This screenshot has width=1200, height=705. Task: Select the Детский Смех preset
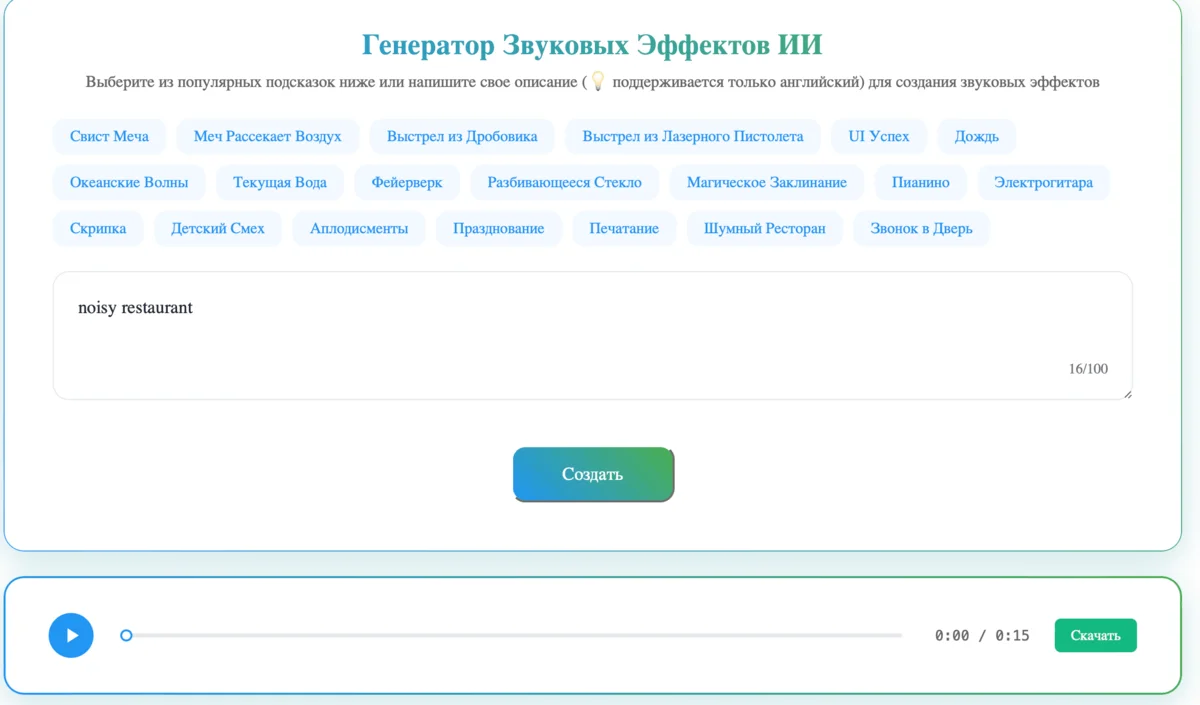pyautogui.click(x=218, y=229)
